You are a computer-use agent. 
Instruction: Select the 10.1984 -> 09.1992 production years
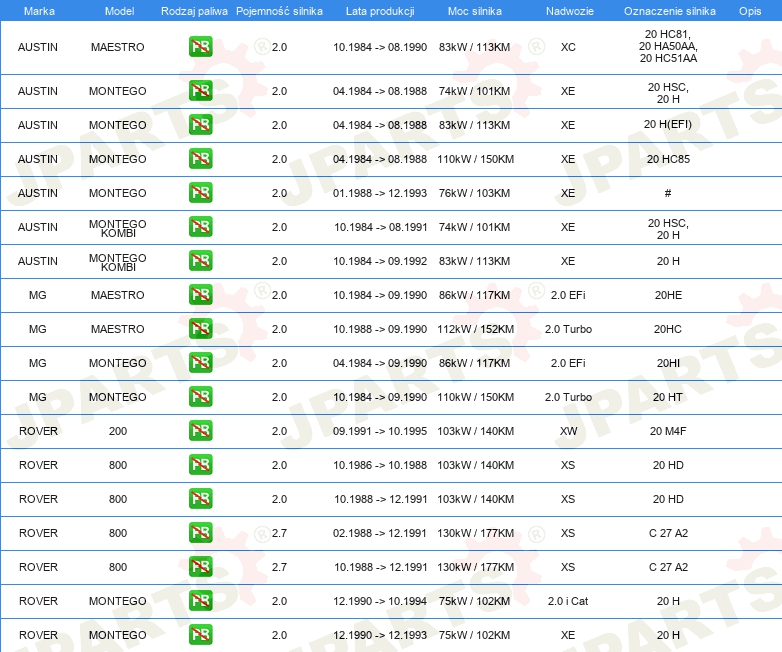click(x=380, y=261)
